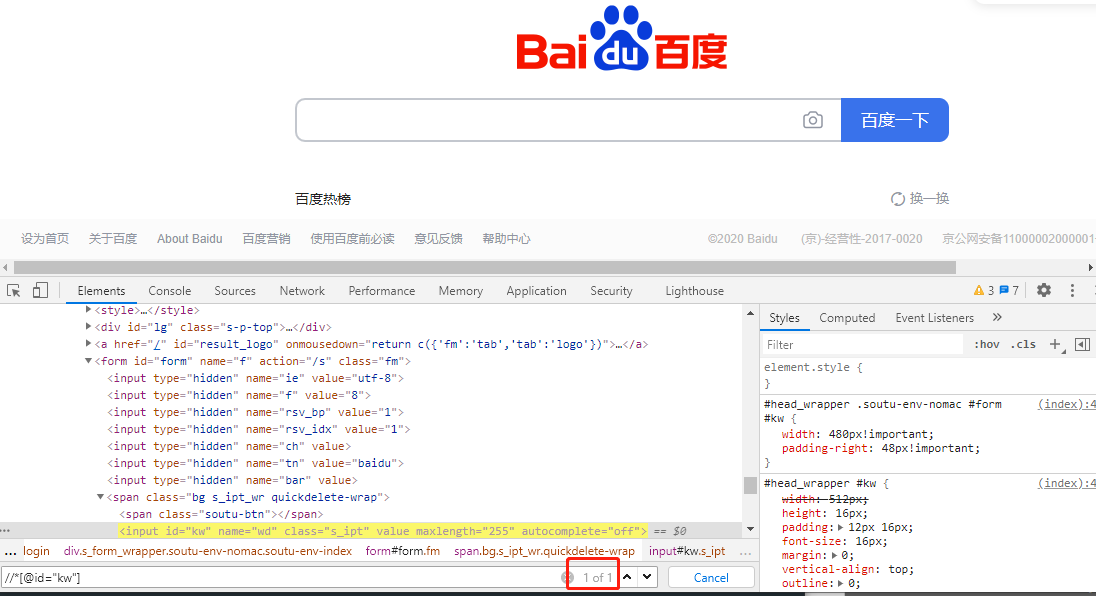
Task: Open the 帮助中心 footer link
Action: coord(506,239)
